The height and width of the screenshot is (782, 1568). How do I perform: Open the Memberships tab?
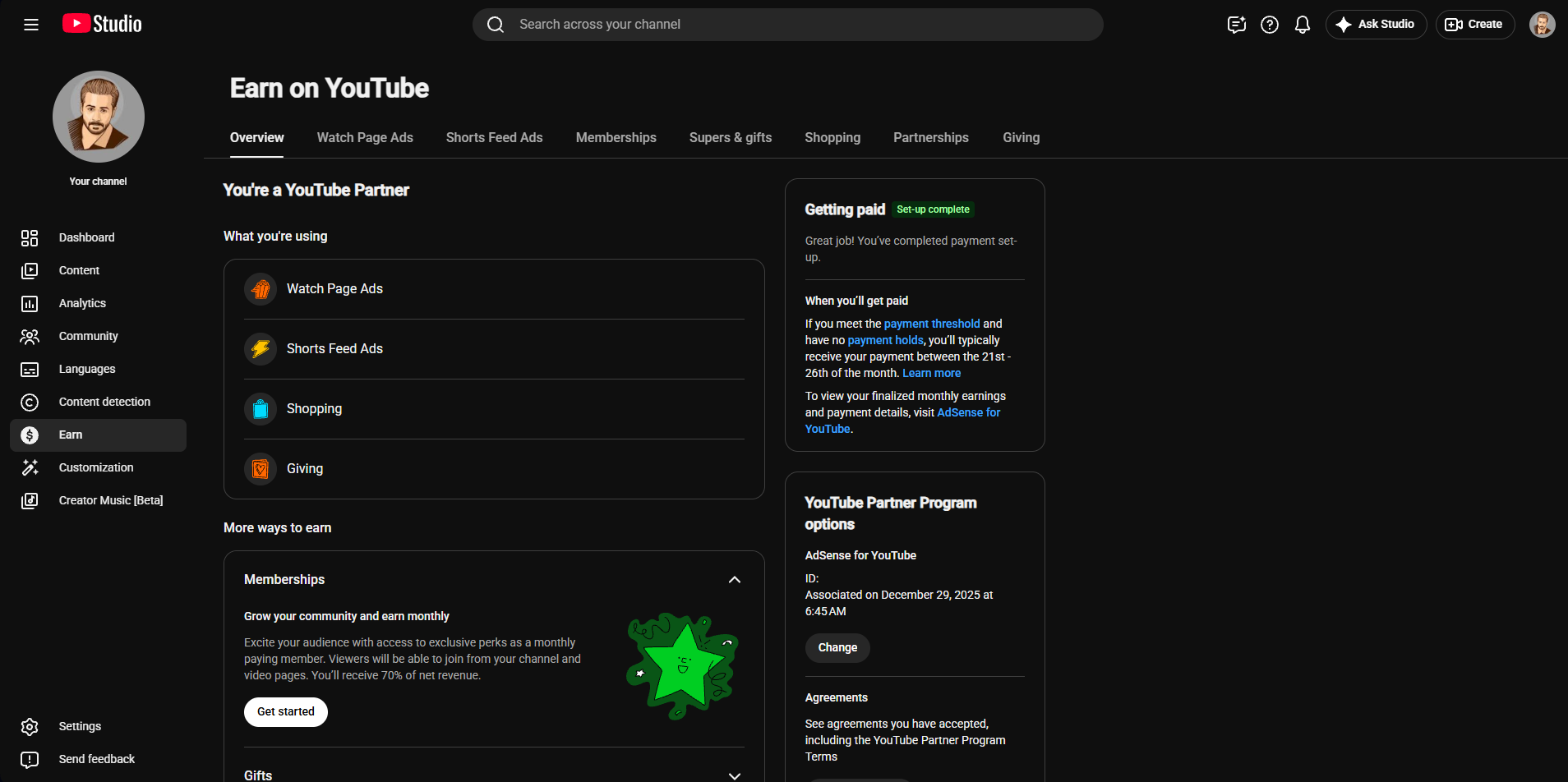[616, 138]
